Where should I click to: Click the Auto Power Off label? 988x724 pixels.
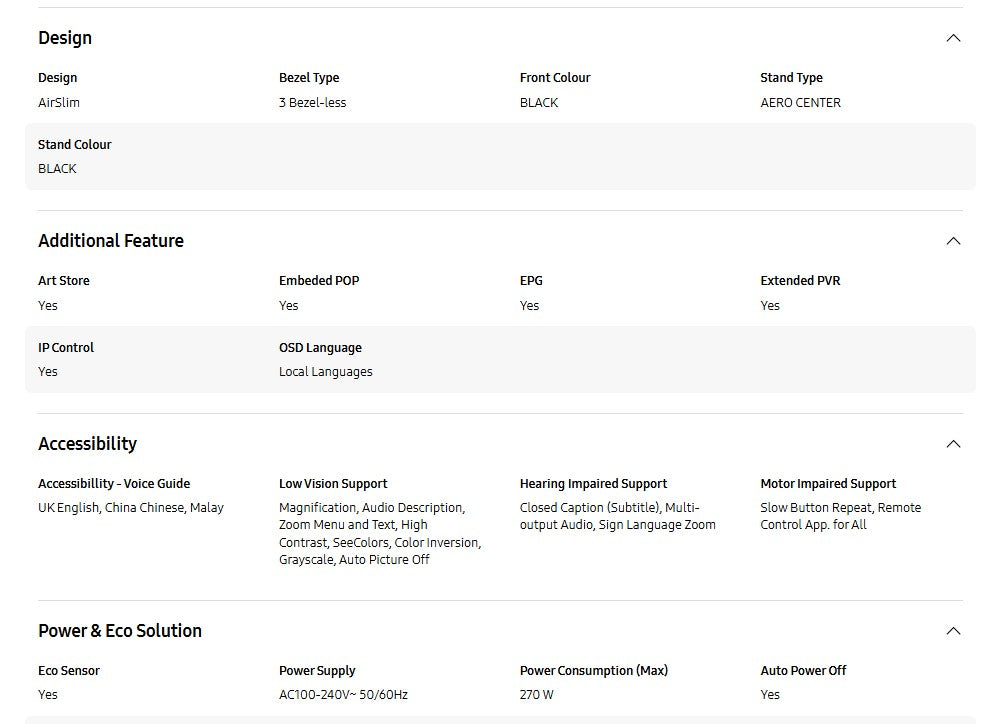(x=803, y=671)
